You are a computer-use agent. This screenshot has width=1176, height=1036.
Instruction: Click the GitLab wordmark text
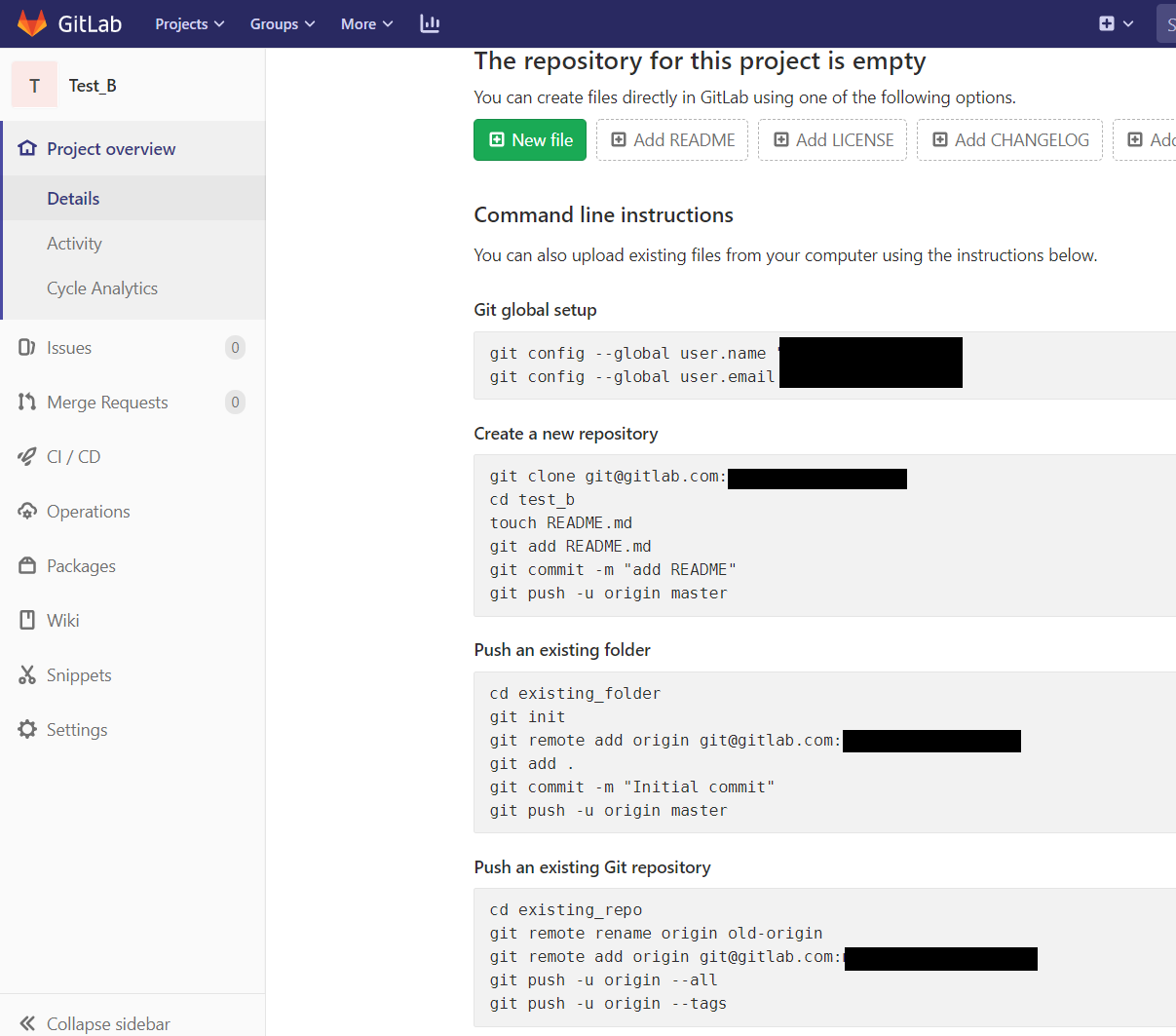pyautogui.click(x=90, y=23)
